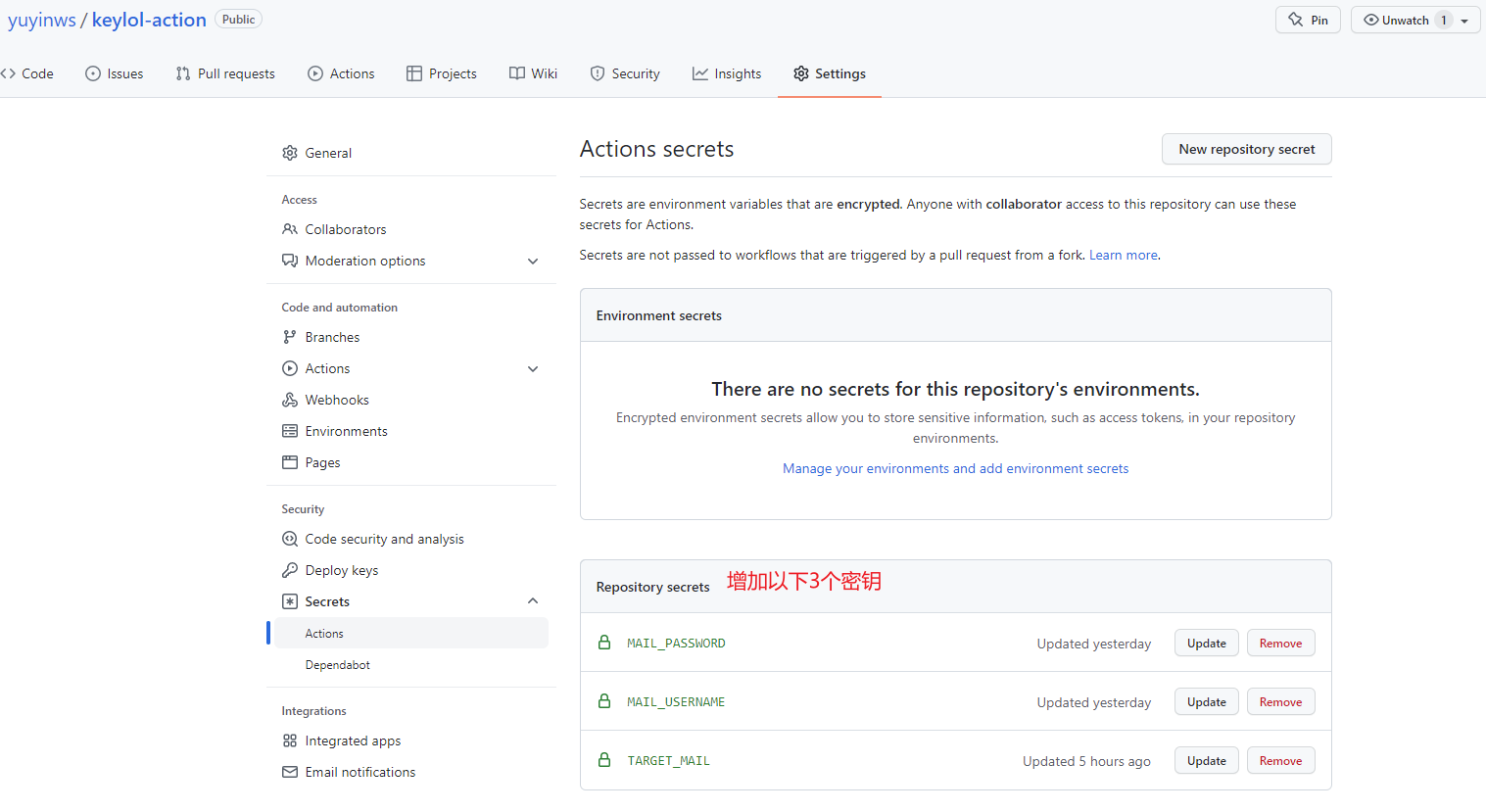Image resolution: width=1486 pixels, height=812 pixels.
Task: Click the Code security and analysis icon
Action: tap(290, 539)
